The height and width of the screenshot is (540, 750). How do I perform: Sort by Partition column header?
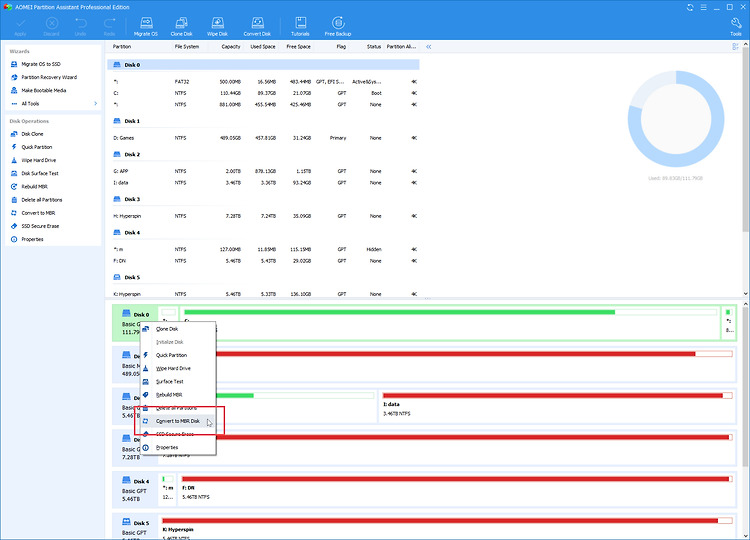point(121,47)
